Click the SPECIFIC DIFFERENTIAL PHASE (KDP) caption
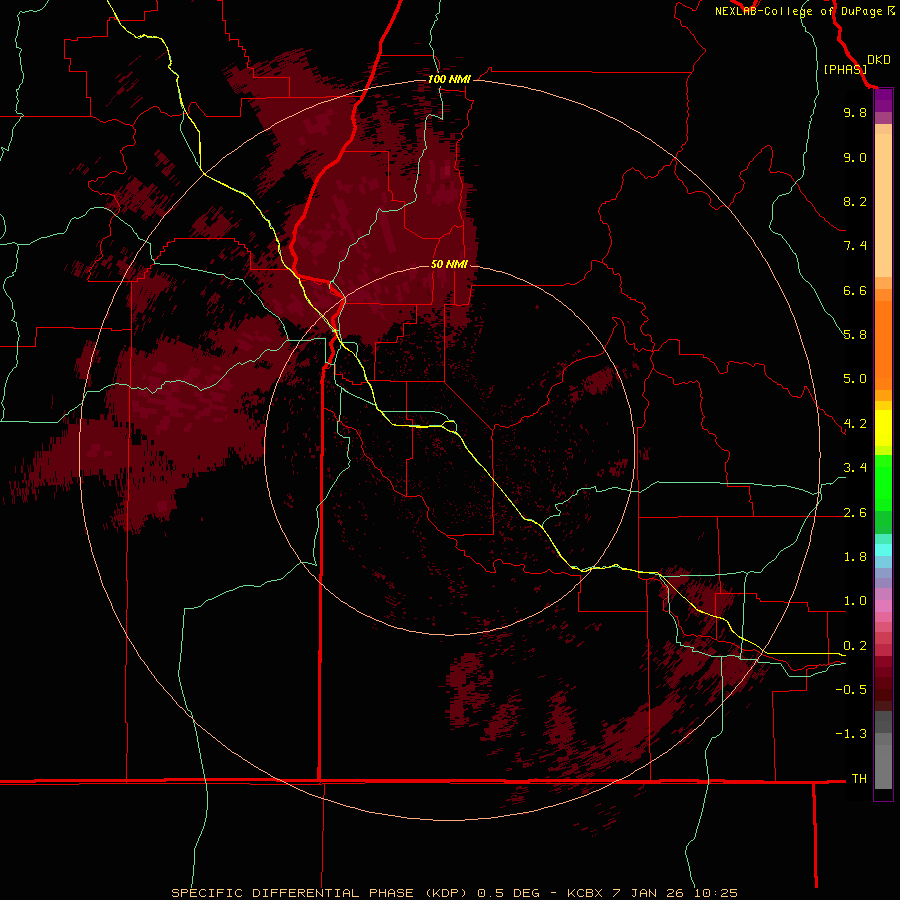900x900 pixels. click(321, 893)
